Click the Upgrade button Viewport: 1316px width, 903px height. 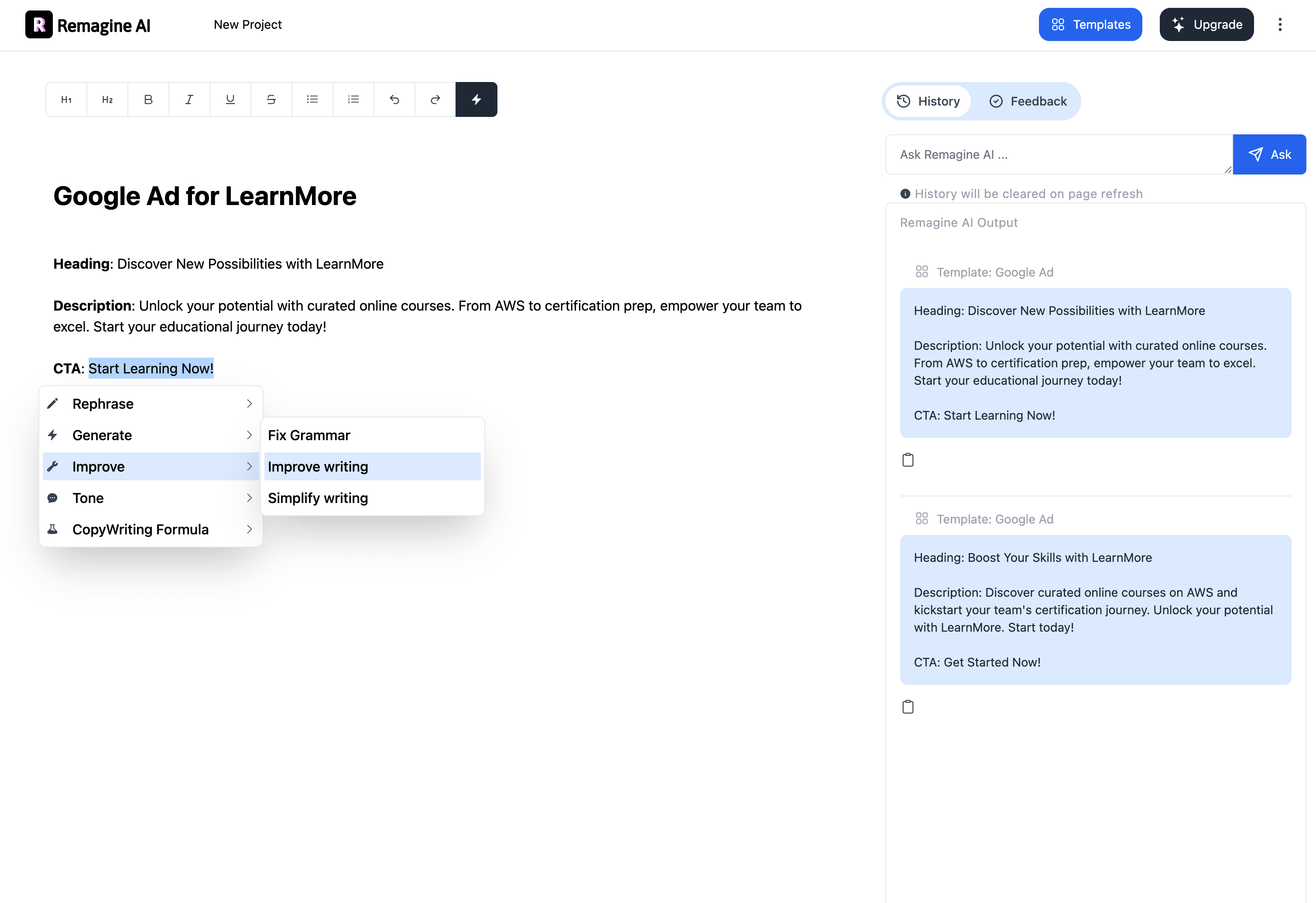point(1206,24)
